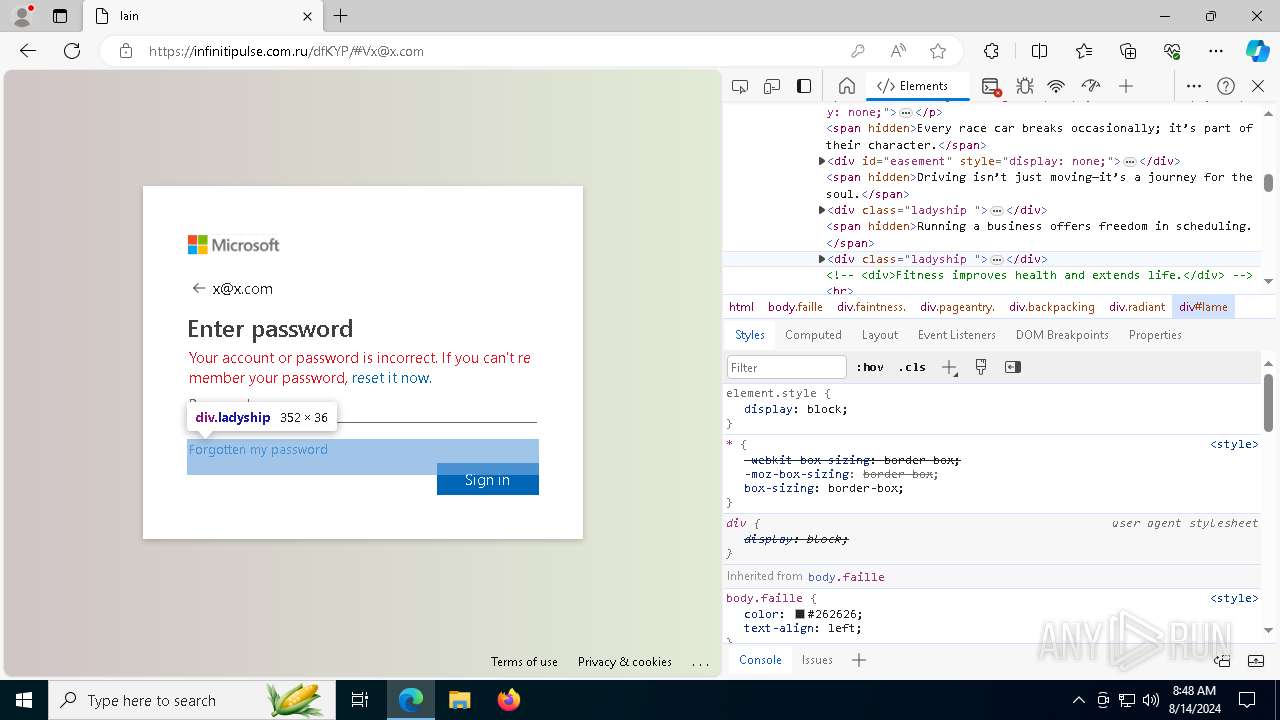Screen dimensions: 1280x720
Task: Open the Copilot icon in Edge toolbar
Action: pyautogui.click(x=1257, y=51)
